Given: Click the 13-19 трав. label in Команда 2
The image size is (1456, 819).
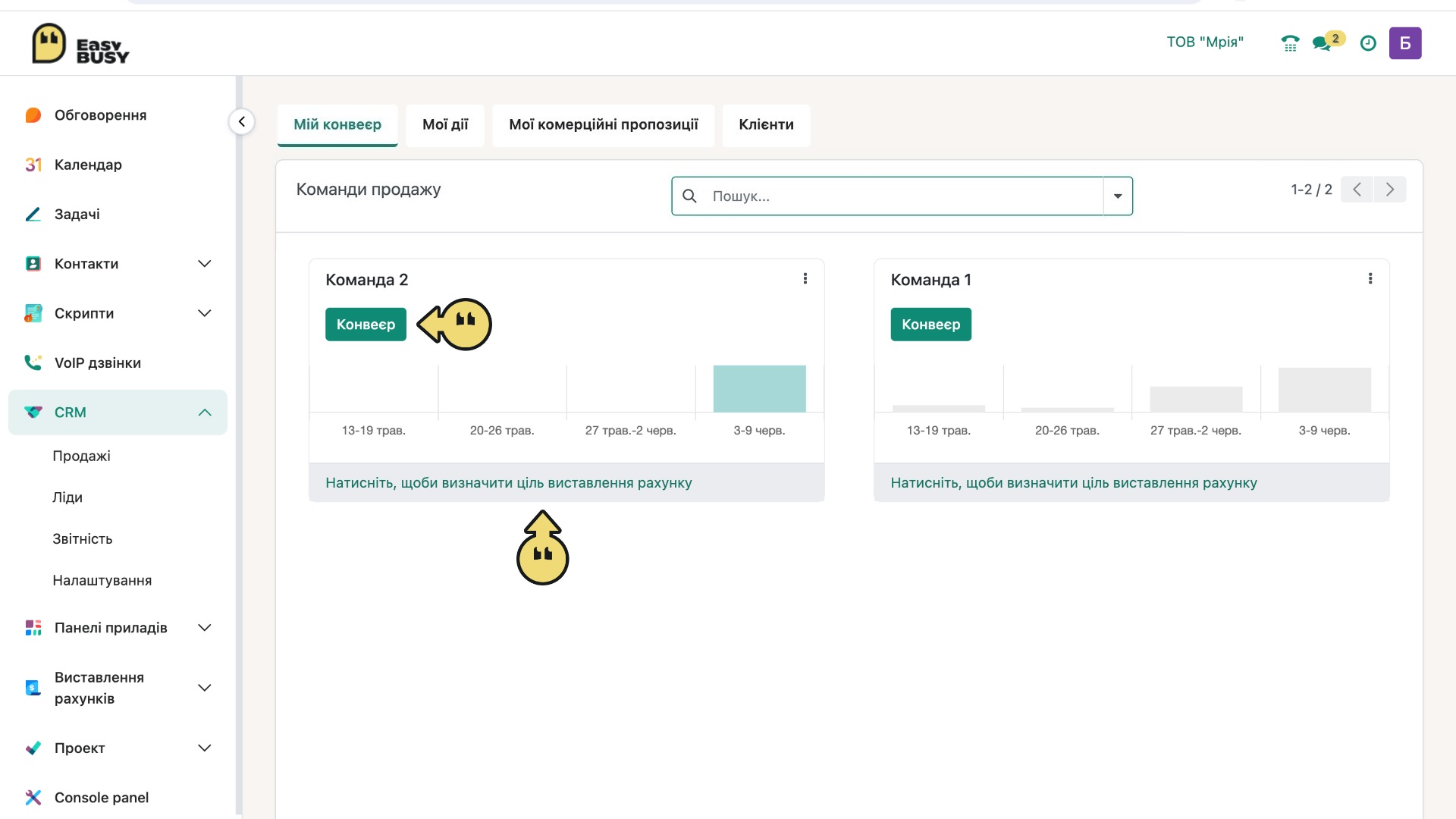Looking at the screenshot, I should coord(373,431).
